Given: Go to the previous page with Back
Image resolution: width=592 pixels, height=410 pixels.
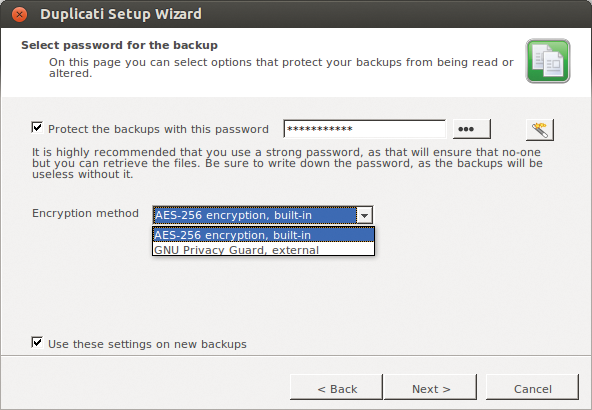Looking at the screenshot, I should coord(336,387).
